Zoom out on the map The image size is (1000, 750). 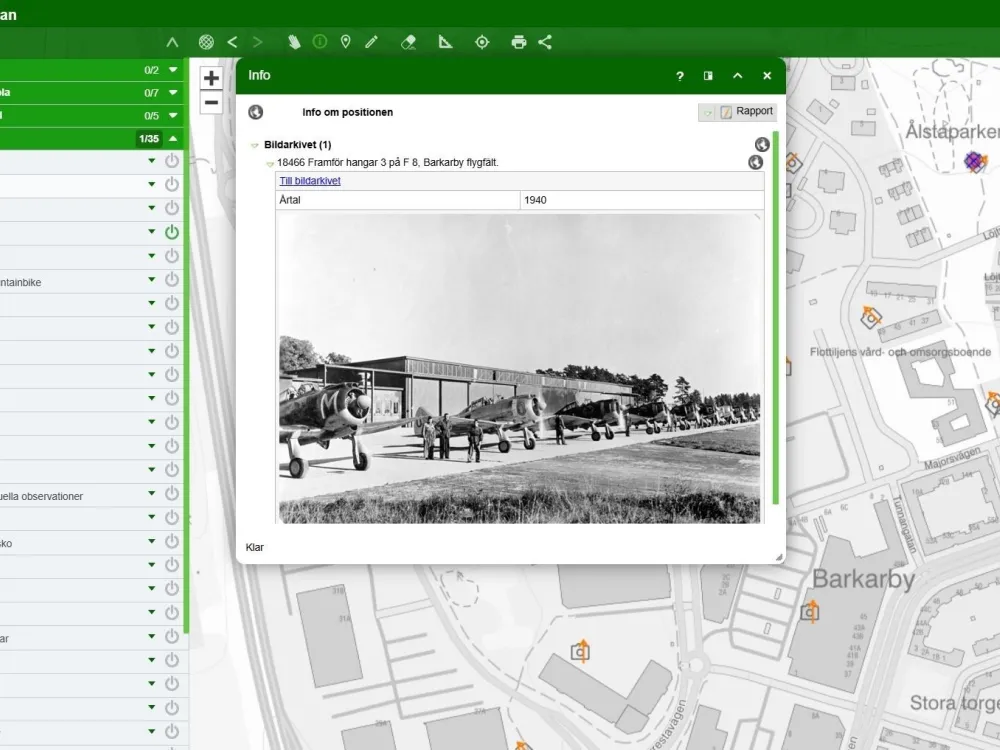point(211,103)
